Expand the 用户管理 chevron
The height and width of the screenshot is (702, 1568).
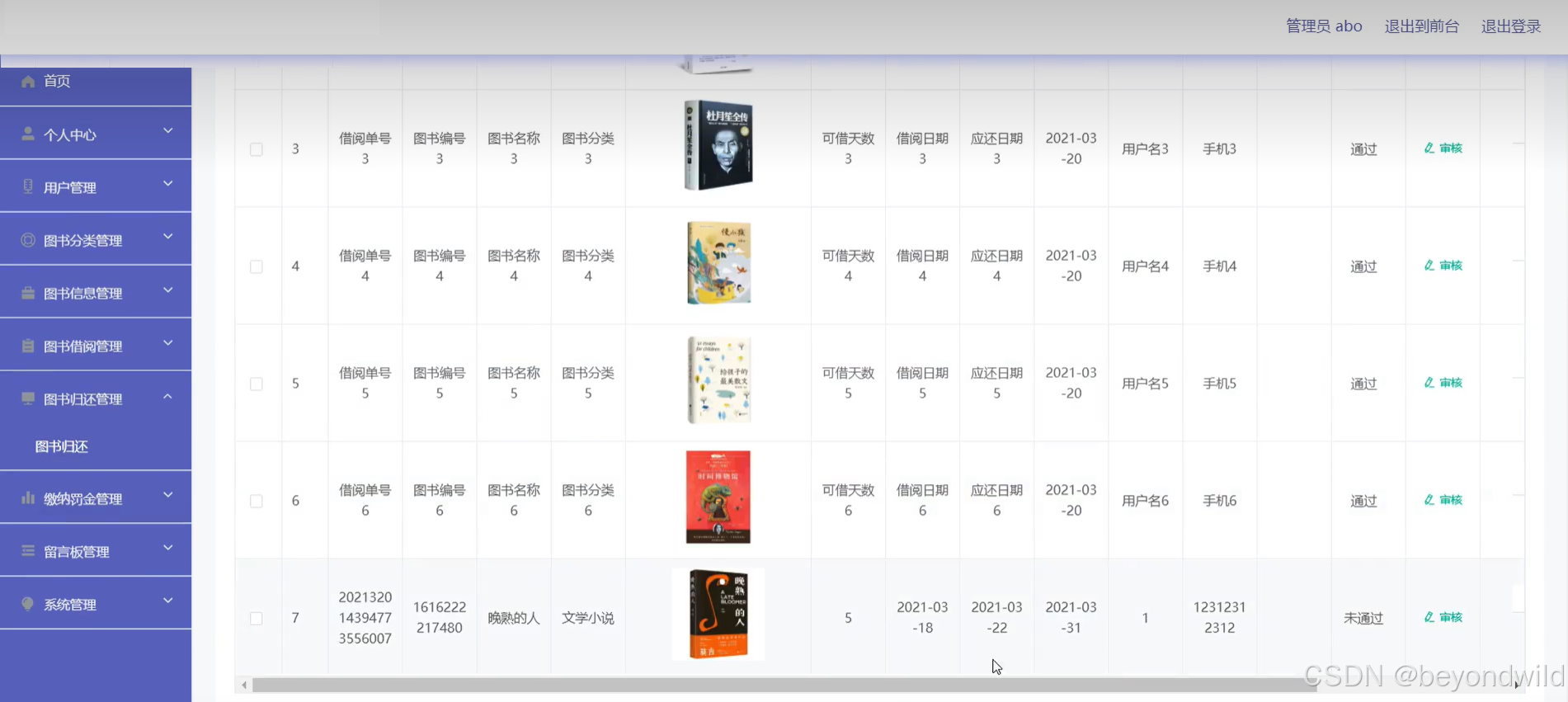click(168, 183)
